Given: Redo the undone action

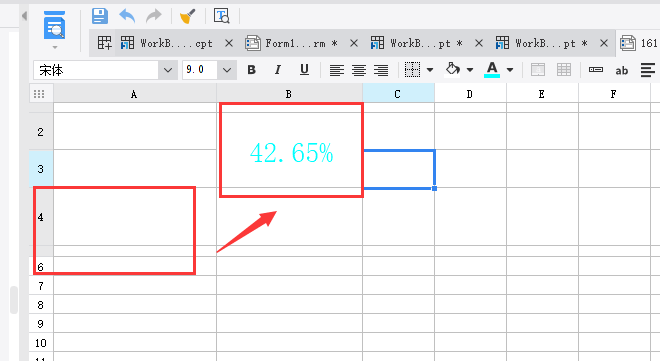Looking at the screenshot, I should coord(154,16).
